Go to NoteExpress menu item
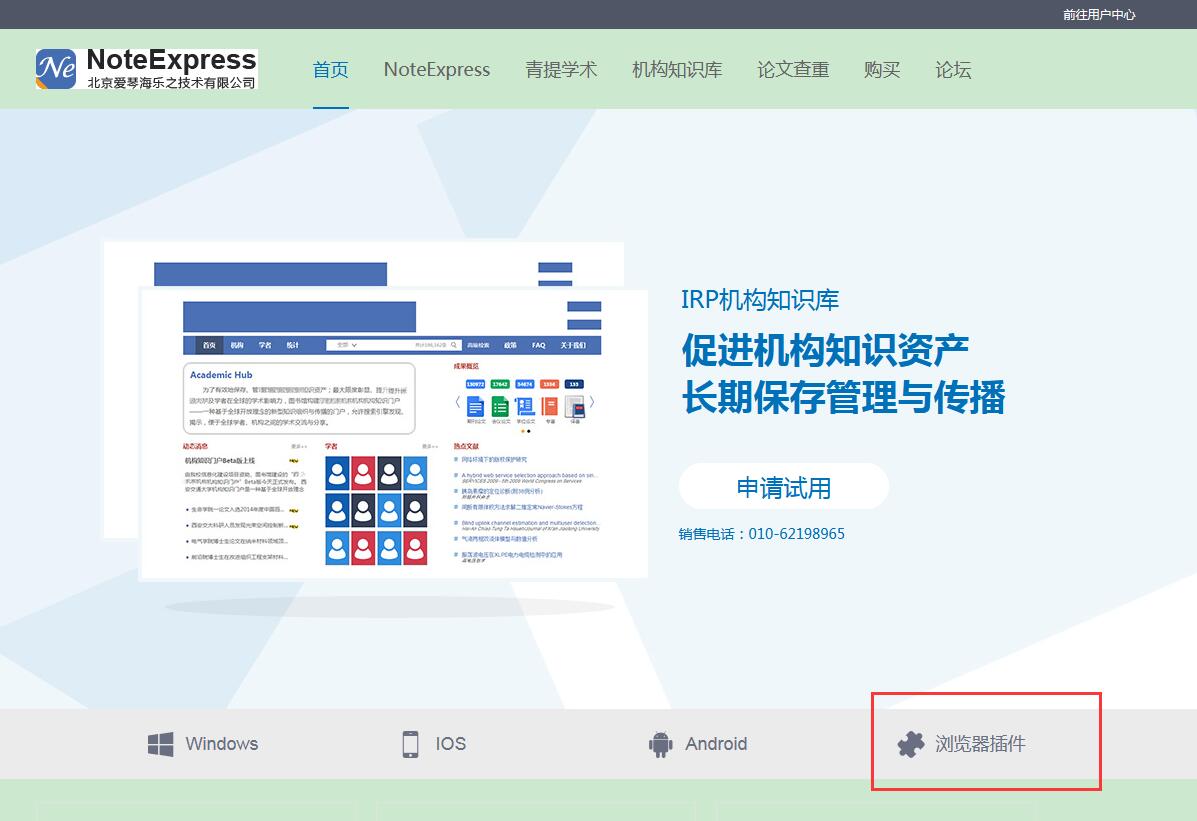Screen dimensions: 1197x821 (437, 70)
